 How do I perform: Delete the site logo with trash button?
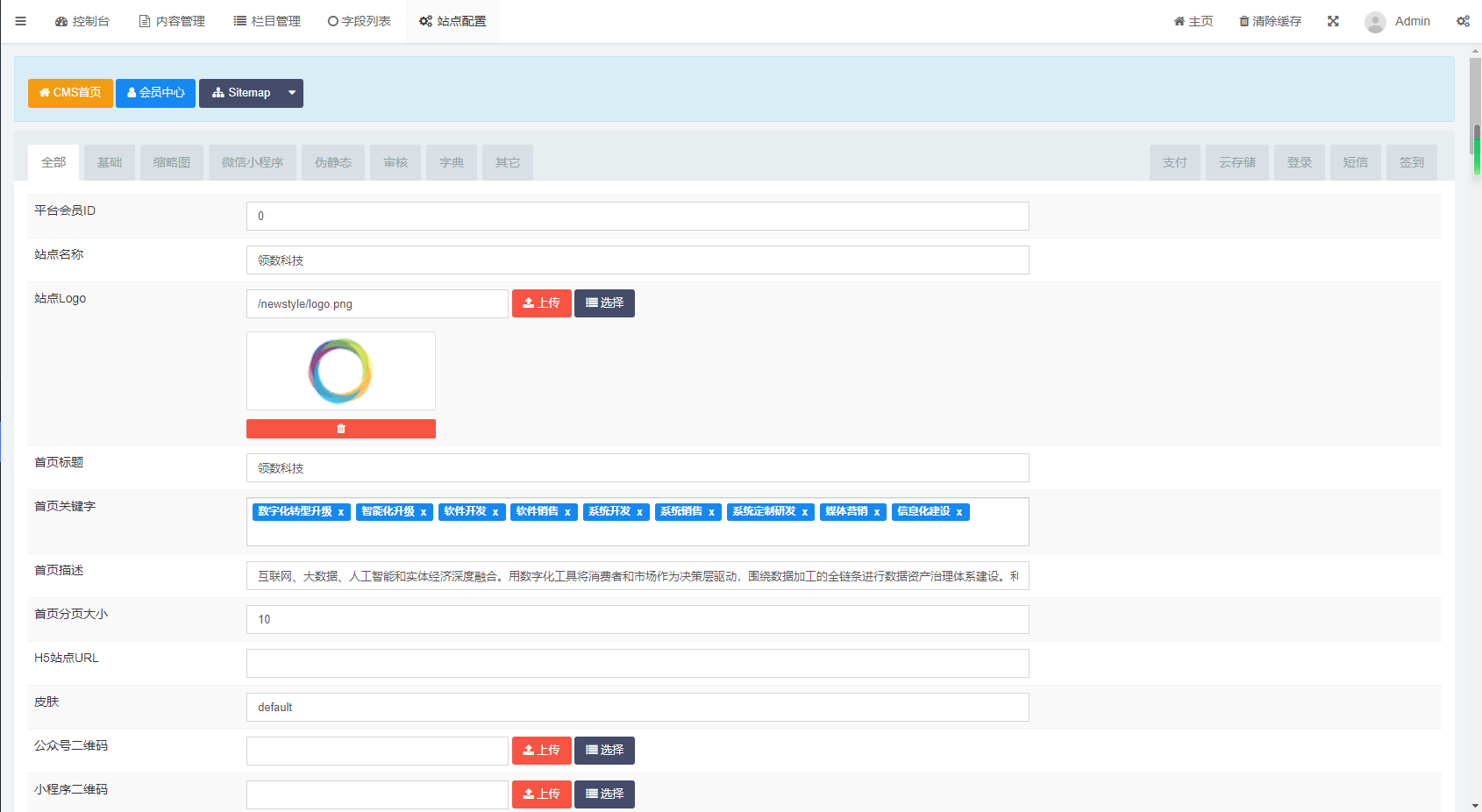click(341, 429)
